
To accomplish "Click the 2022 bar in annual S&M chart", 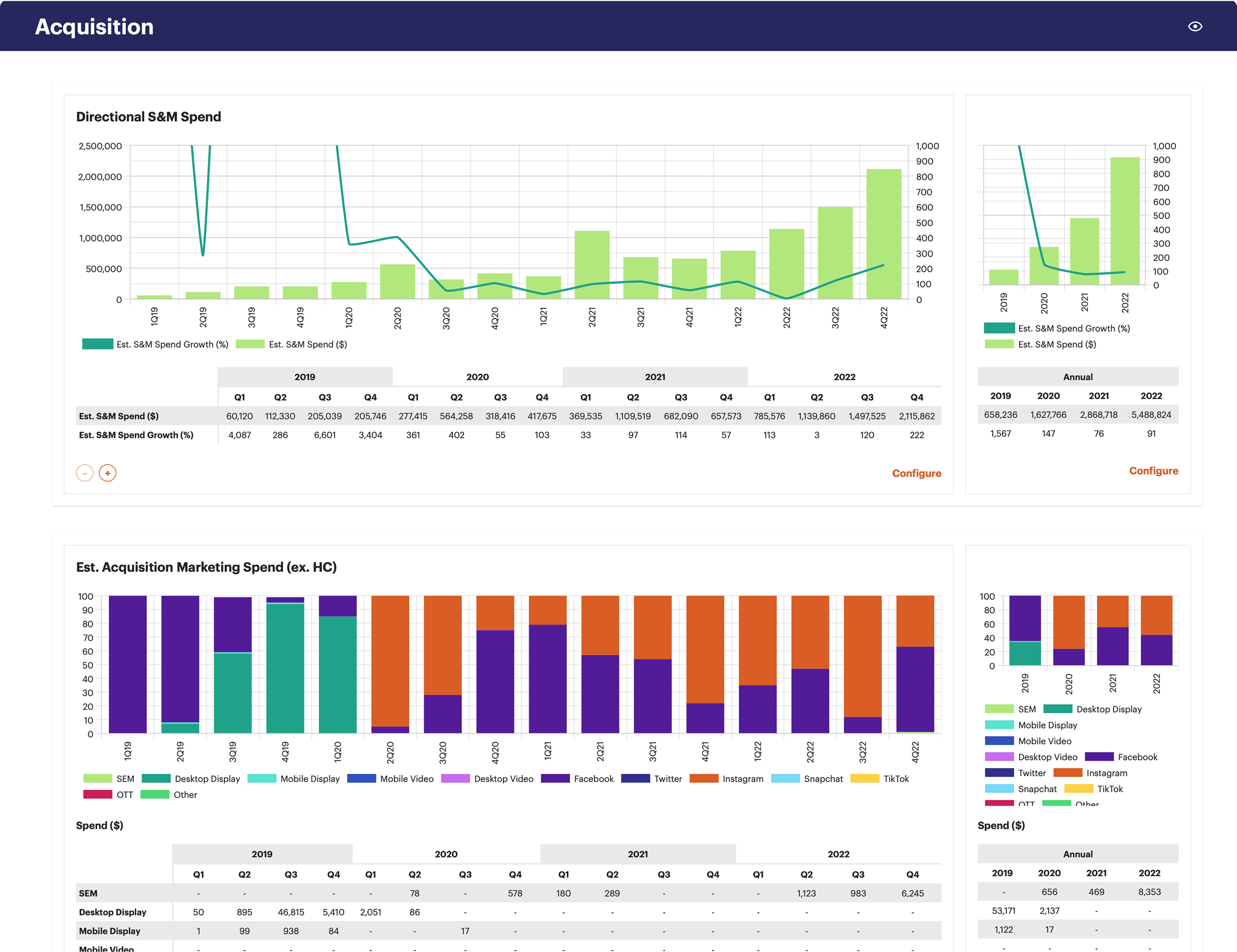I will pos(1125,221).
